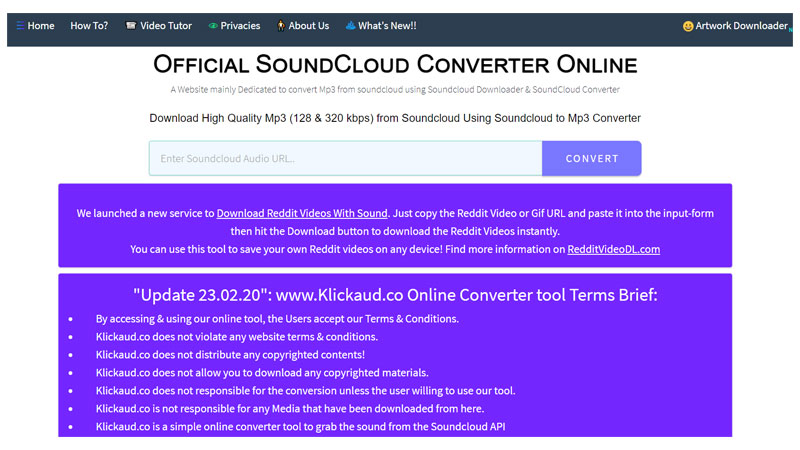This screenshot has height=450, width=800.
Task: Click the 'then hit the Download button' sentence
Action: 395,231
